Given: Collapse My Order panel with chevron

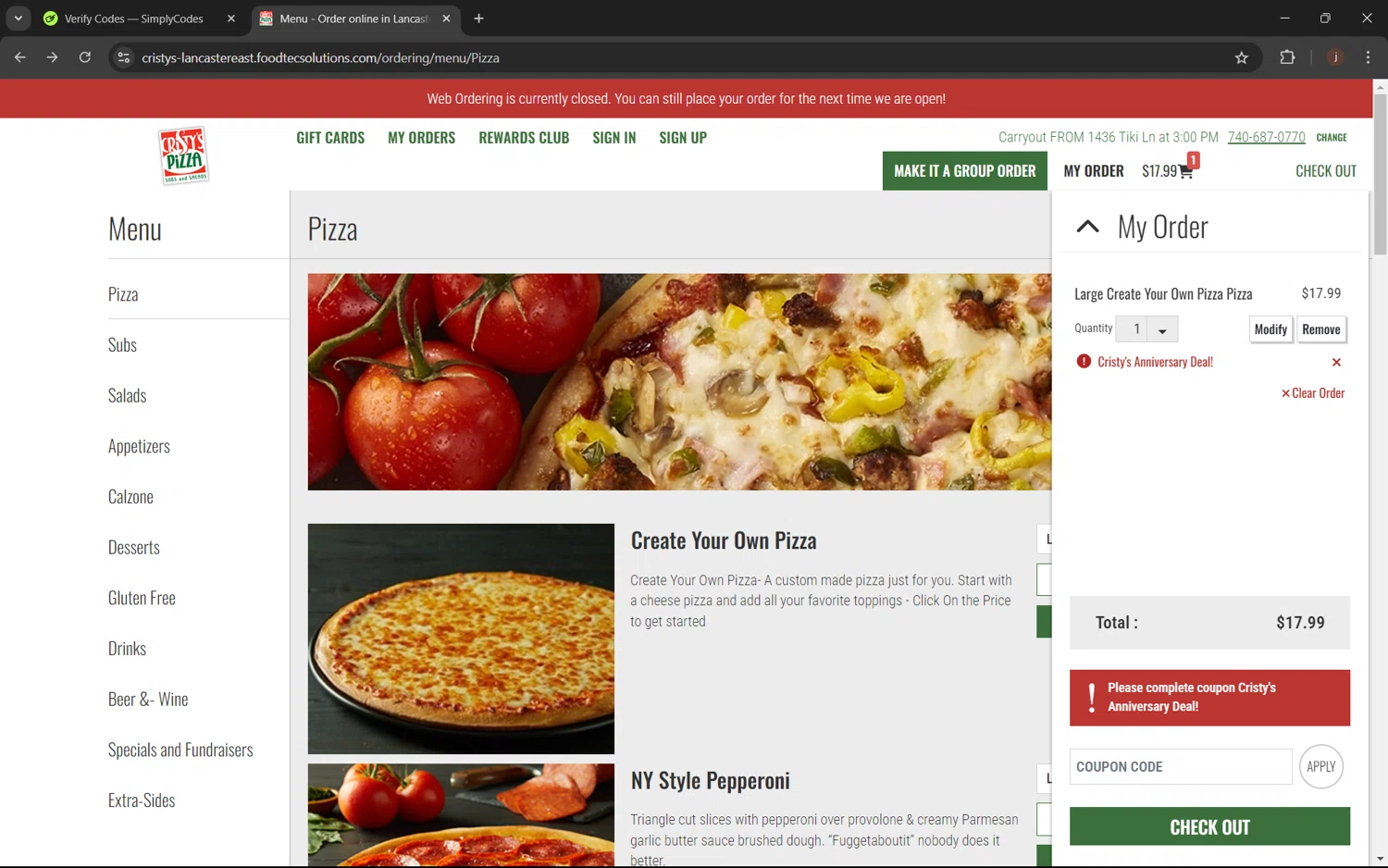Looking at the screenshot, I should tap(1088, 226).
